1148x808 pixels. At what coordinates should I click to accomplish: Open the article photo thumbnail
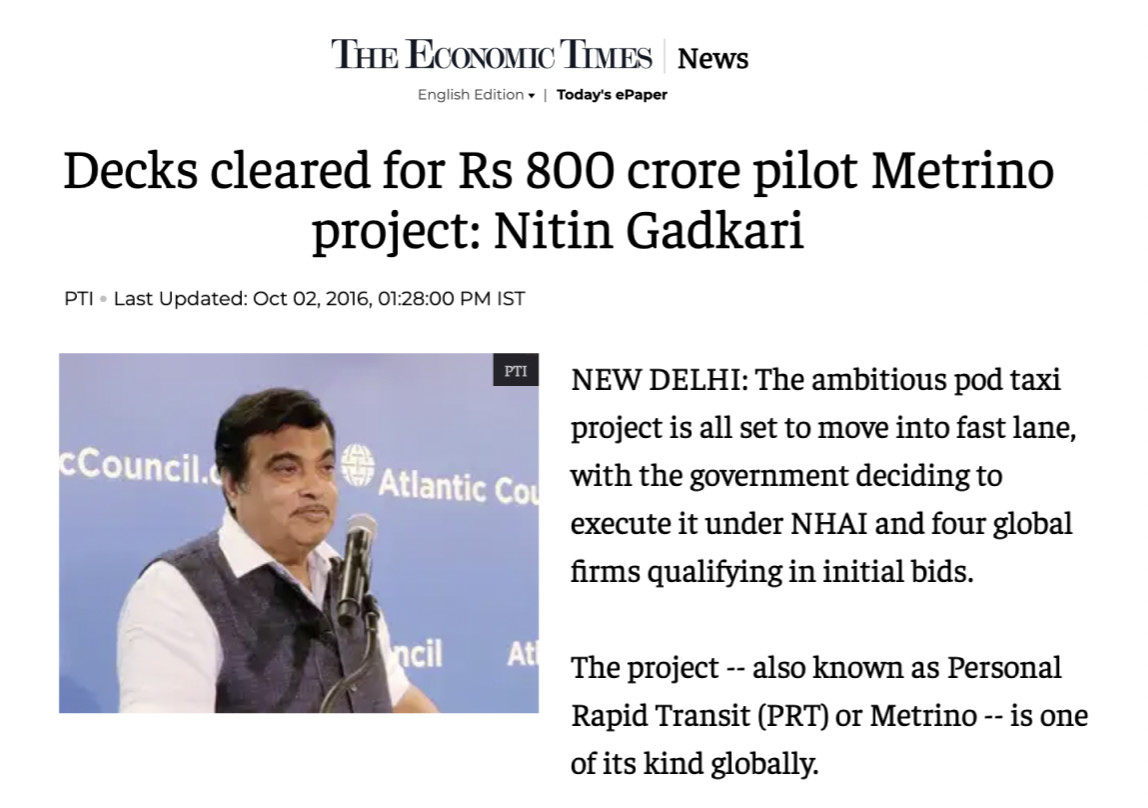[298, 533]
